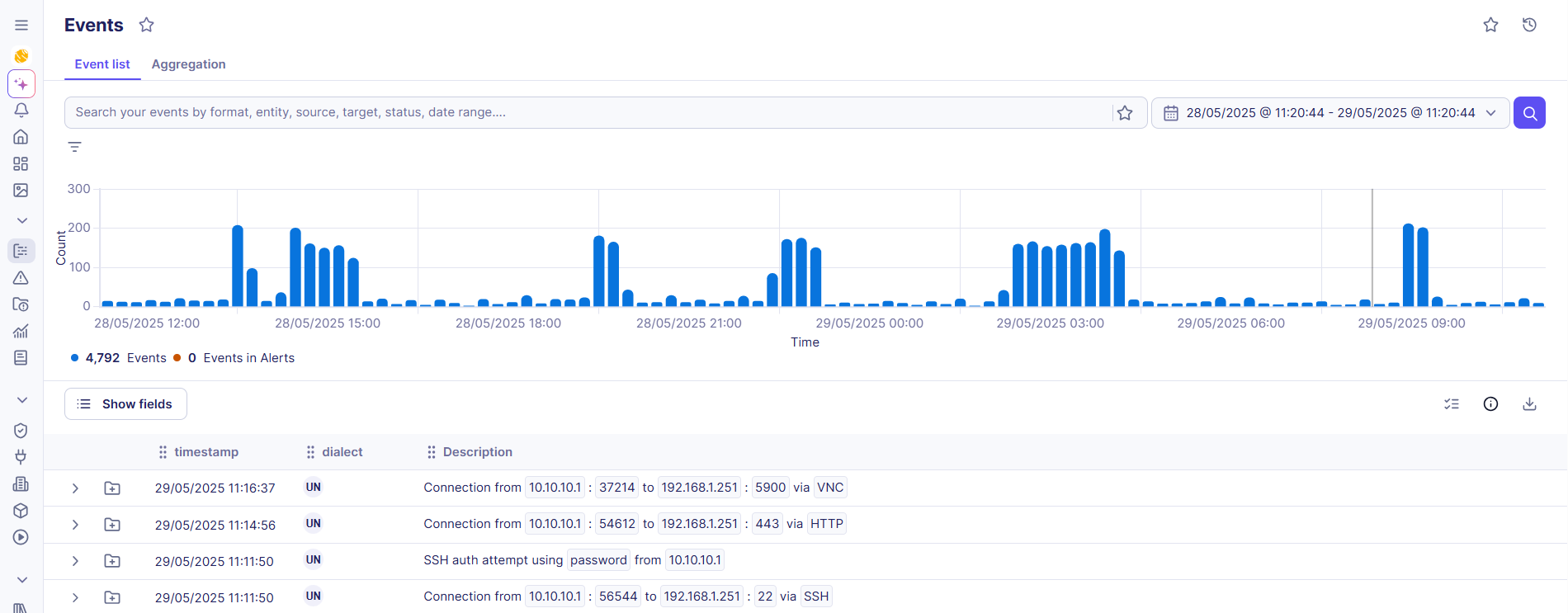Click the 192.168.1.251 chip in HTTP row

click(700, 524)
